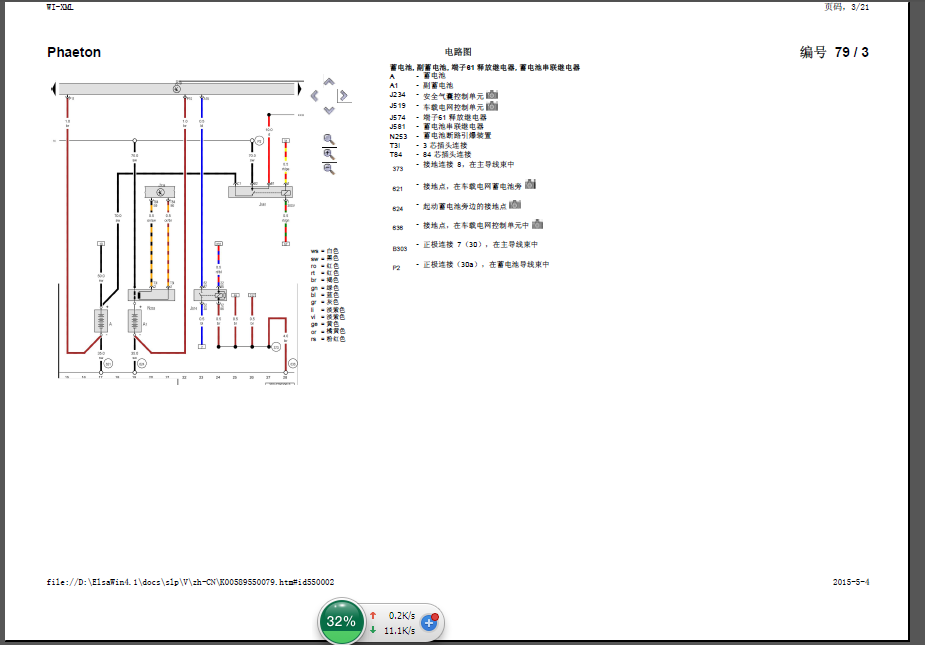This screenshot has width=925, height=645.
Task: Click the color code row bl = 蓝色
Action: [x=324, y=295]
